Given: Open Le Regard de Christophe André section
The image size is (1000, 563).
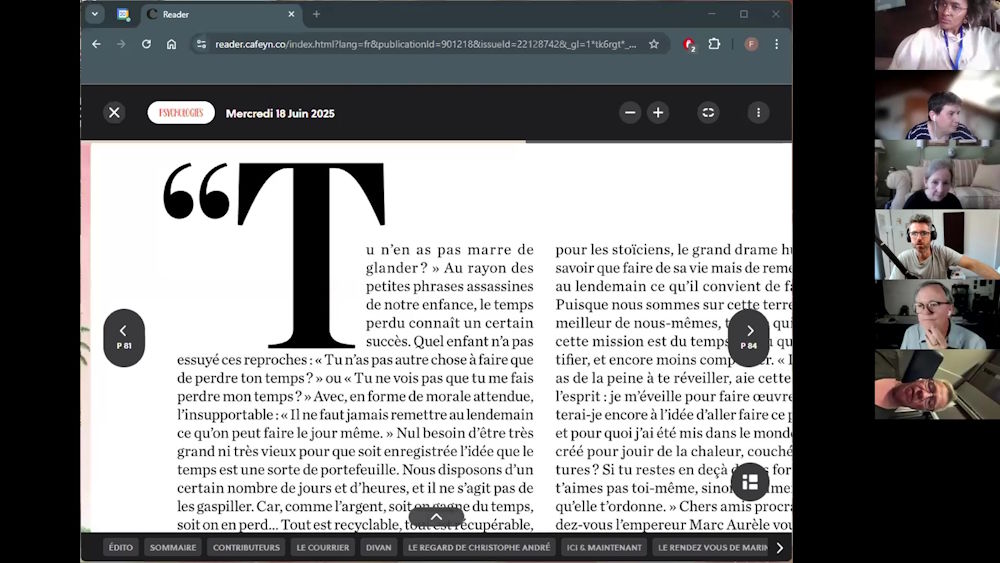Looking at the screenshot, I should tap(480, 547).
